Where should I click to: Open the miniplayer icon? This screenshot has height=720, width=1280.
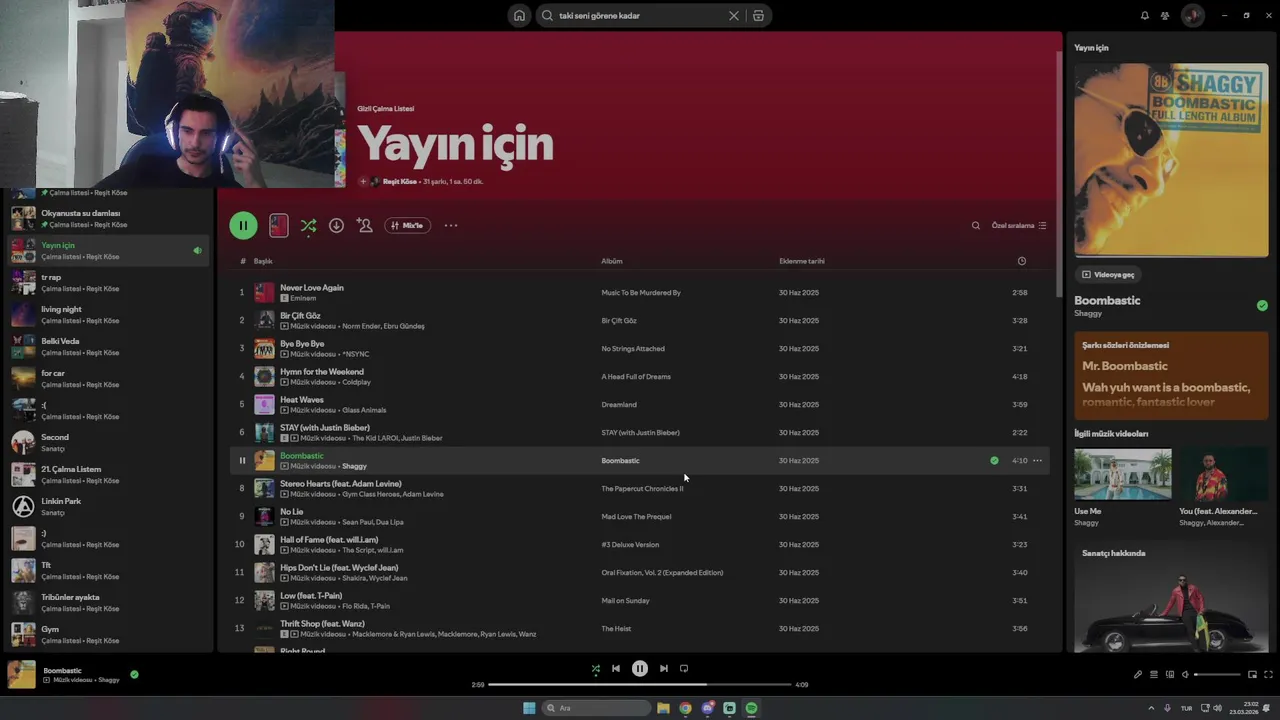tap(1252, 675)
